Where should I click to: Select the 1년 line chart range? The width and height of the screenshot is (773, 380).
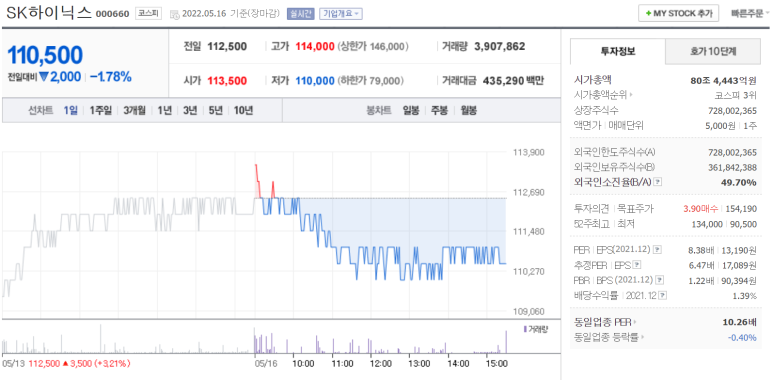(164, 110)
